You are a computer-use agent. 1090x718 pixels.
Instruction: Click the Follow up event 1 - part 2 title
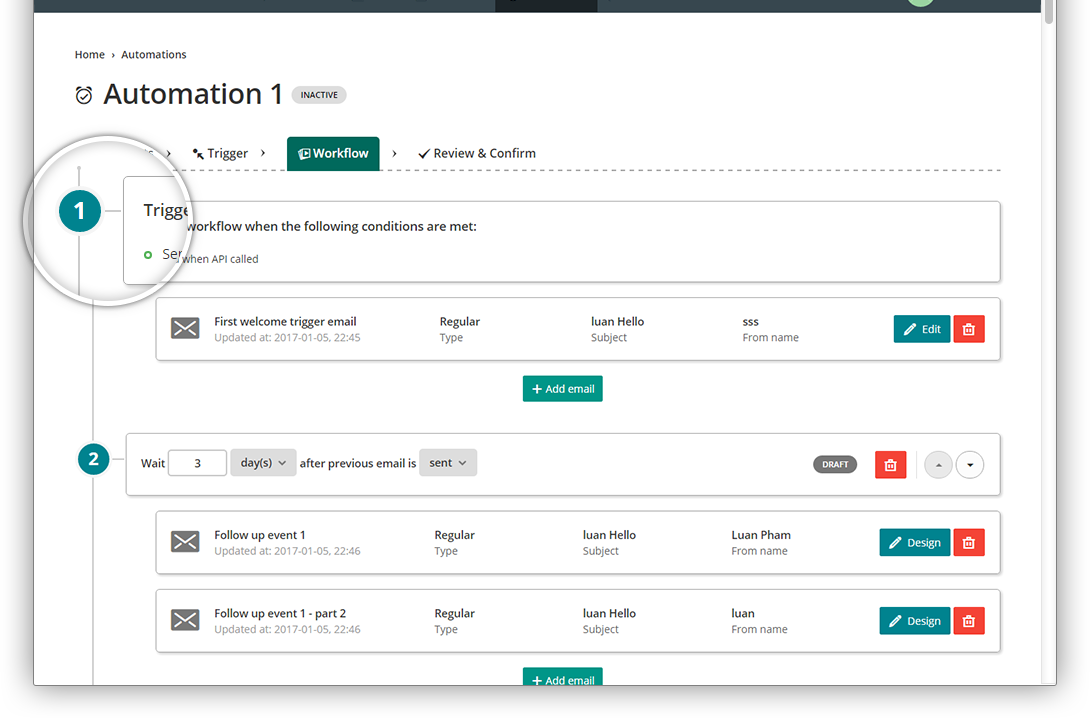click(x=279, y=613)
